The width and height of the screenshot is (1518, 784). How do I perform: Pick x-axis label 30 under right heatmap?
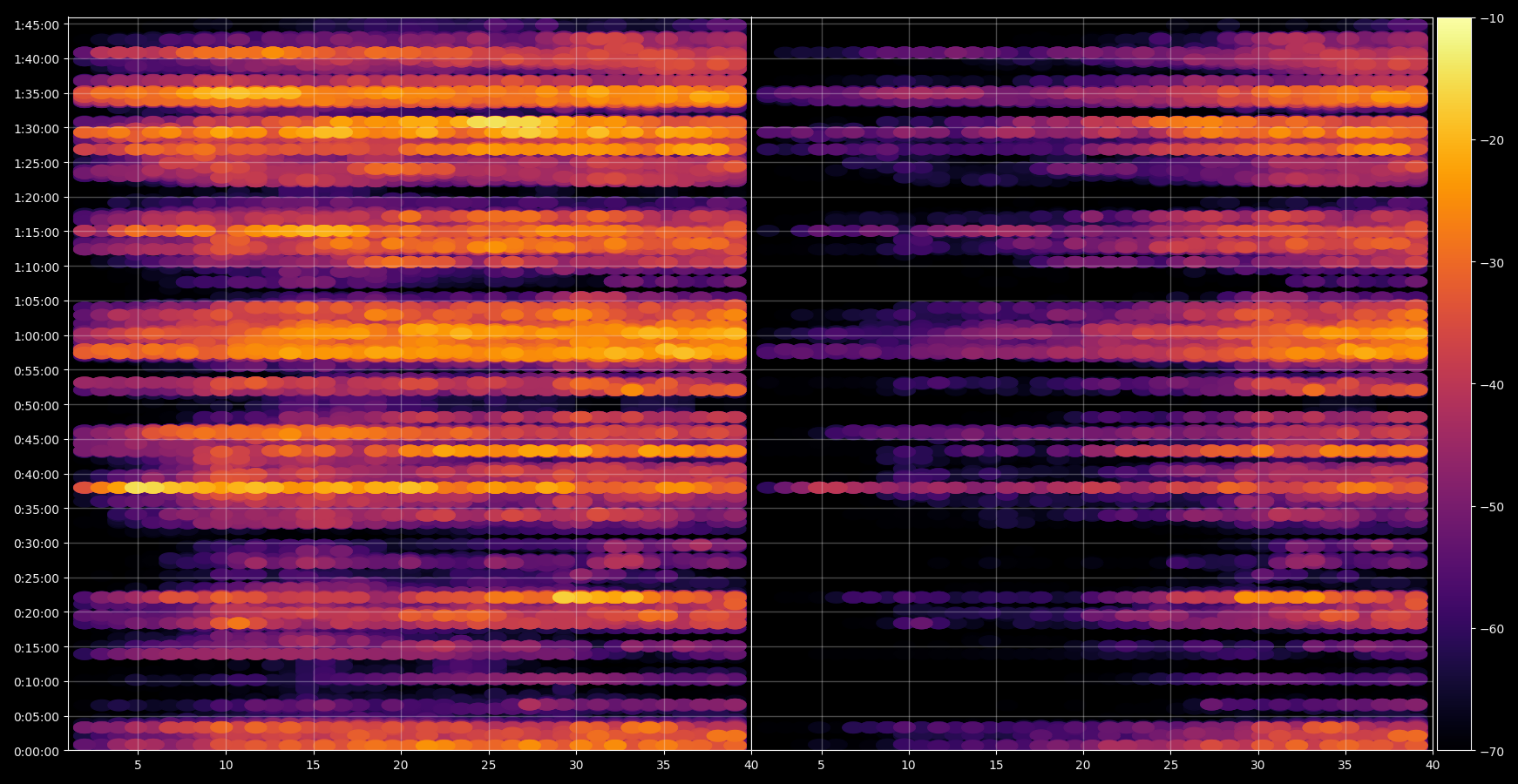tap(1257, 766)
